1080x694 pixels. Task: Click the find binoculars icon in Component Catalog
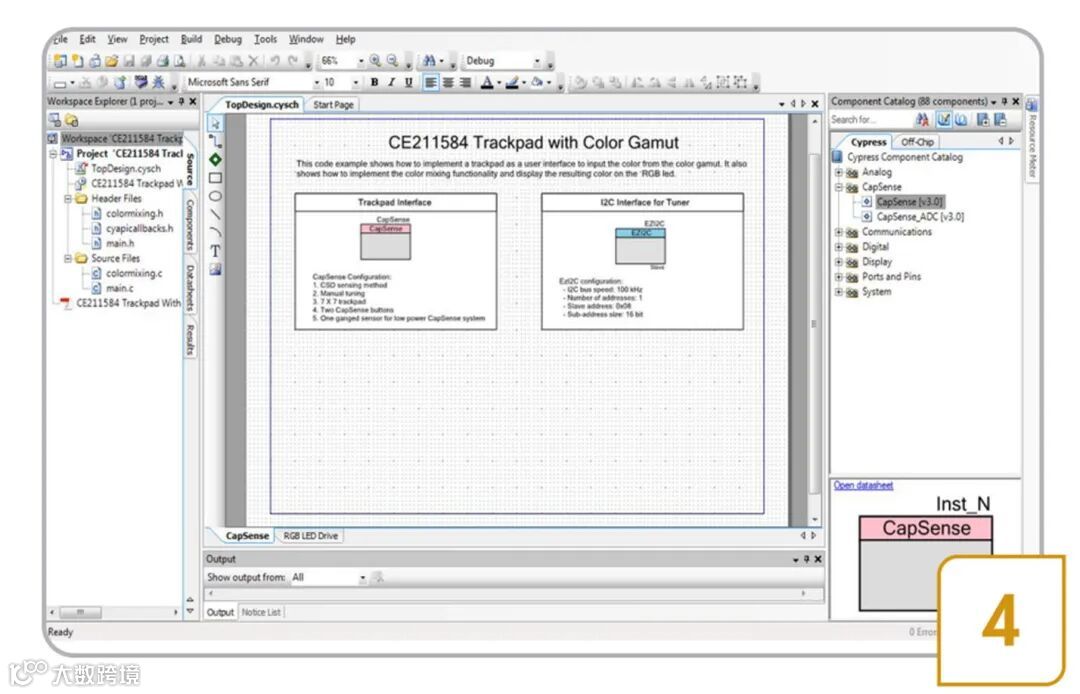coord(922,120)
